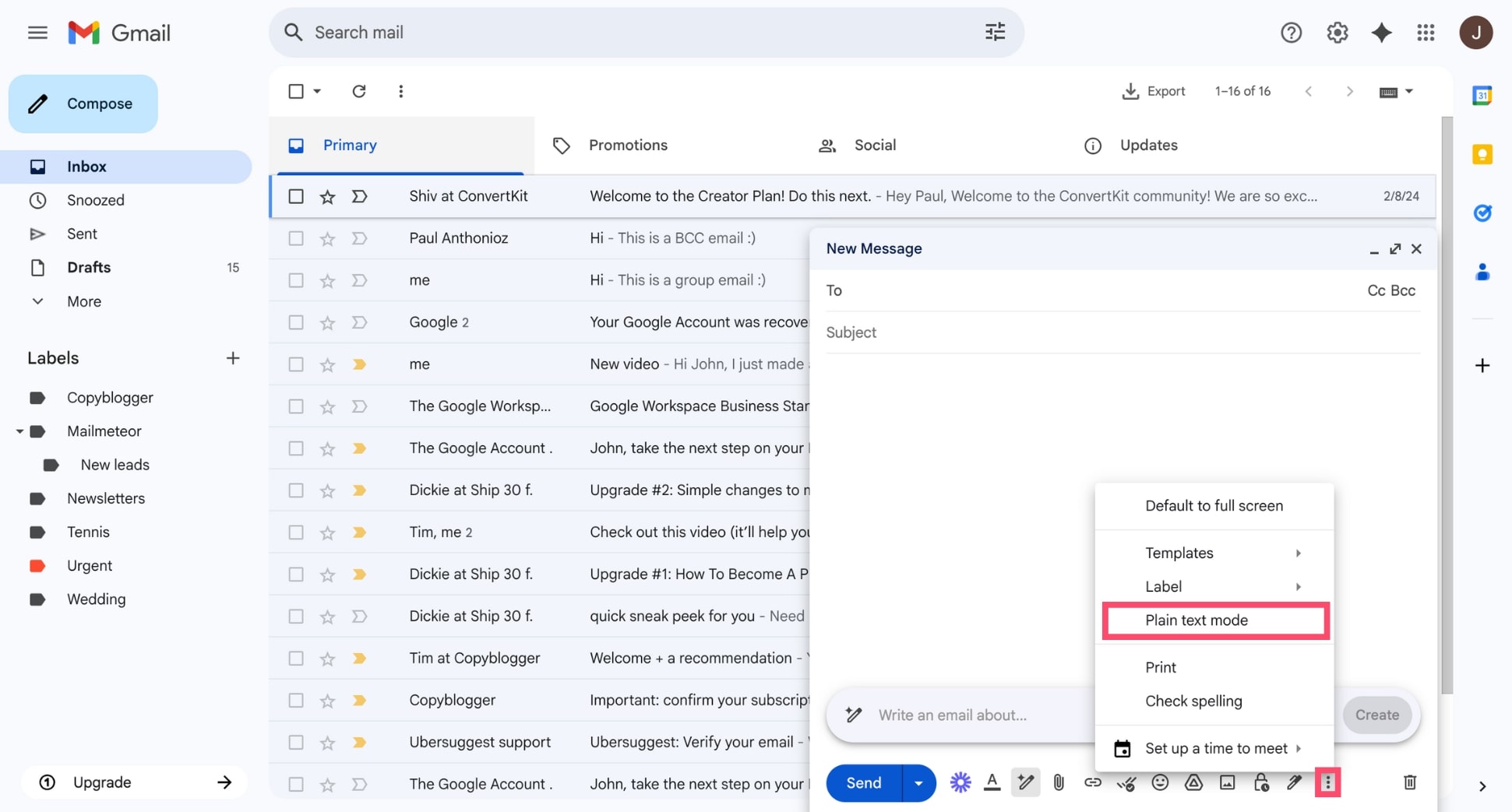Click the Compose button
Viewport: 1512px width, 812px height.
click(x=83, y=103)
